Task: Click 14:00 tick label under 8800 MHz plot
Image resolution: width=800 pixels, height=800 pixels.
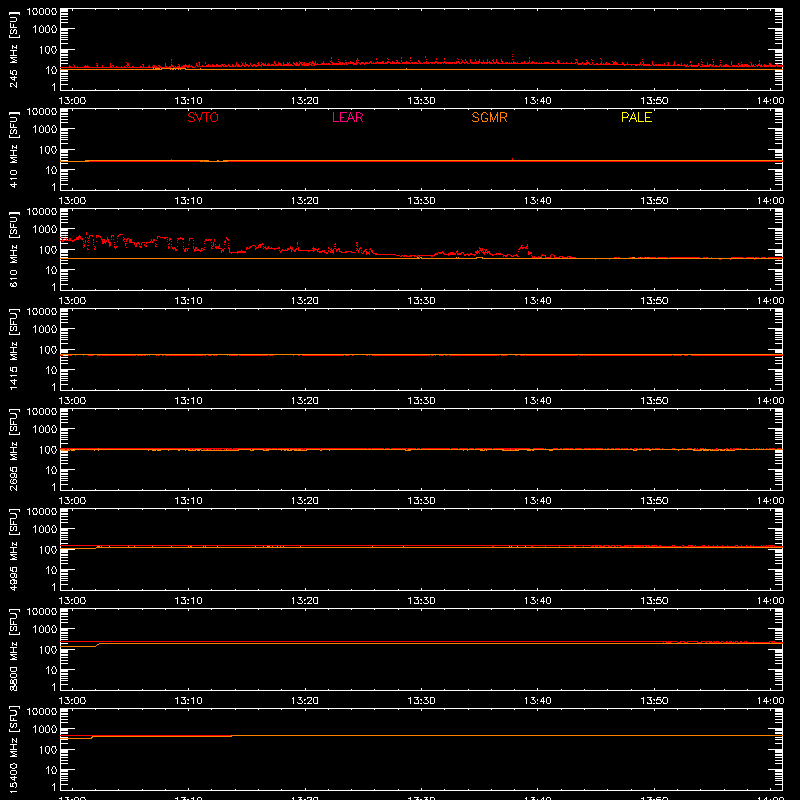Action: tap(770, 701)
